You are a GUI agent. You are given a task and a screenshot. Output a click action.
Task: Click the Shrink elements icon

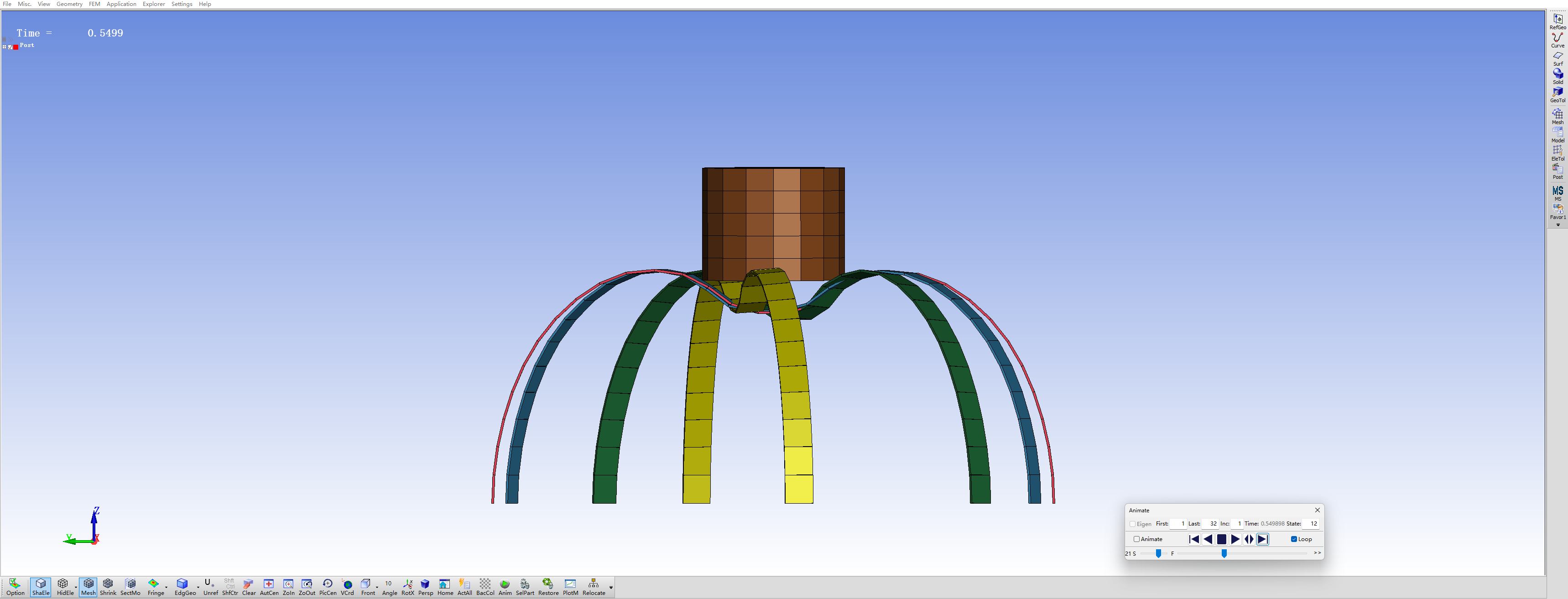pyautogui.click(x=108, y=587)
